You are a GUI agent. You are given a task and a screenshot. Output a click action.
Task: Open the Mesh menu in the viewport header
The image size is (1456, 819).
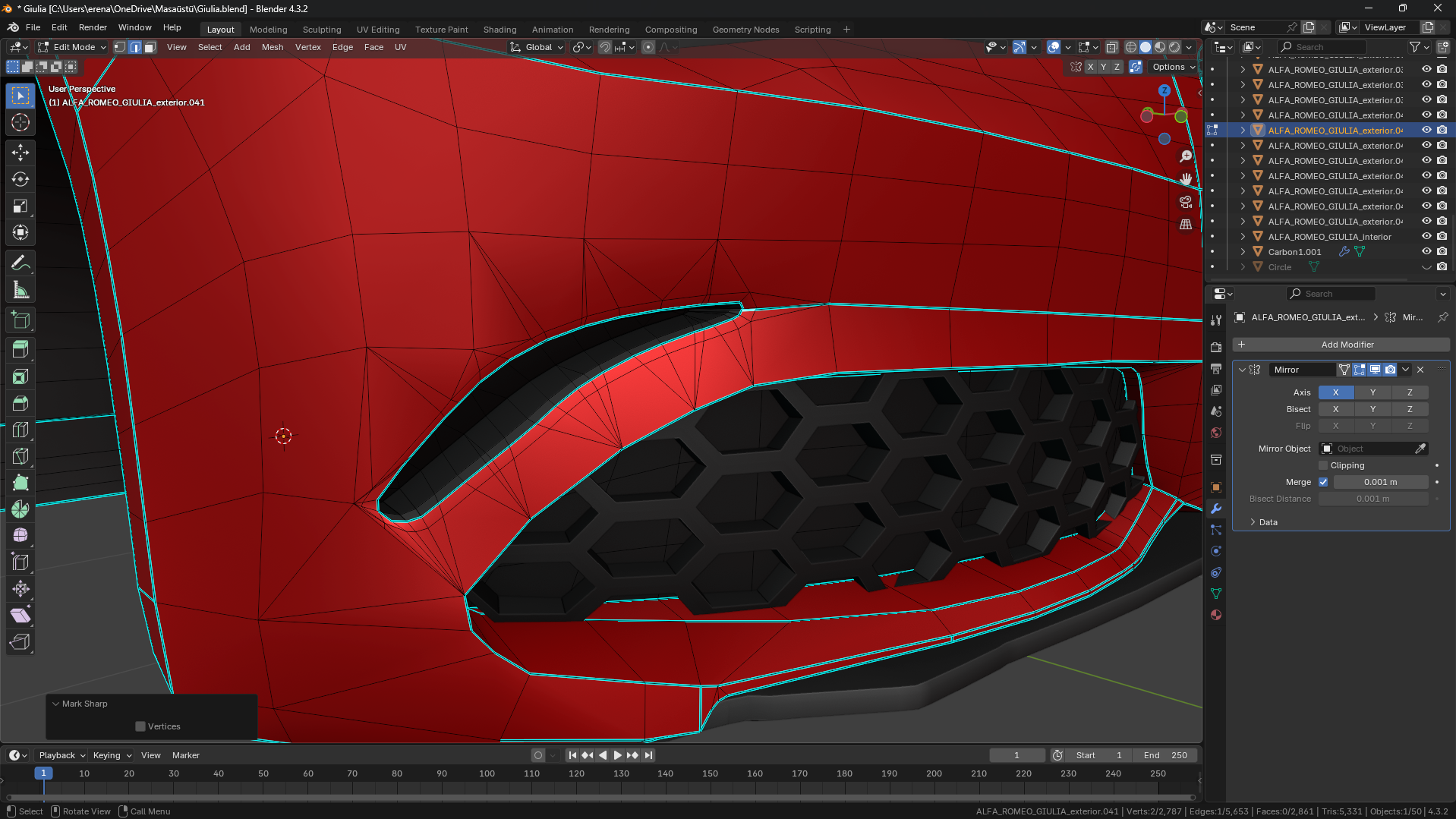click(273, 47)
